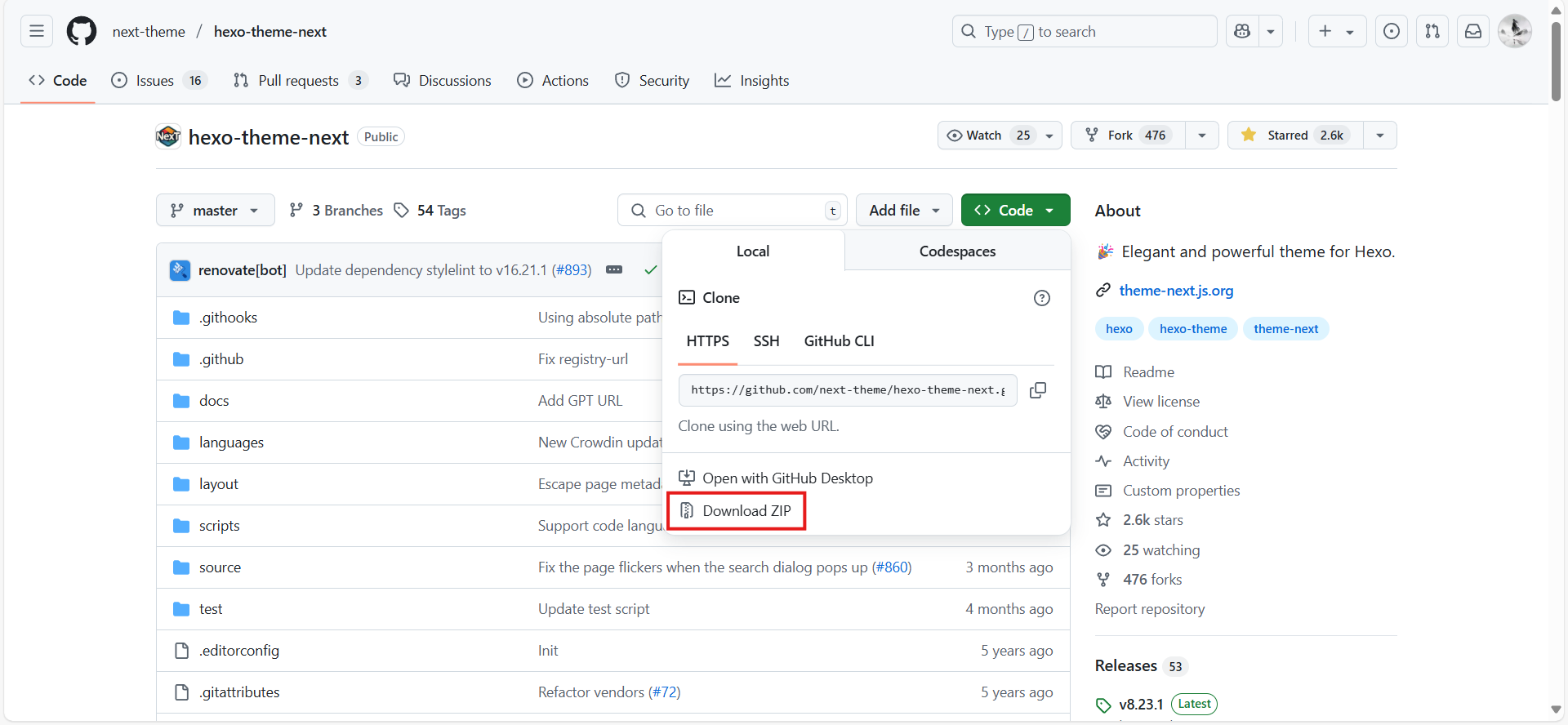Open the GitHub hamburger navigation menu
Image resolution: width=1568 pixels, height=725 pixels.
(x=37, y=32)
